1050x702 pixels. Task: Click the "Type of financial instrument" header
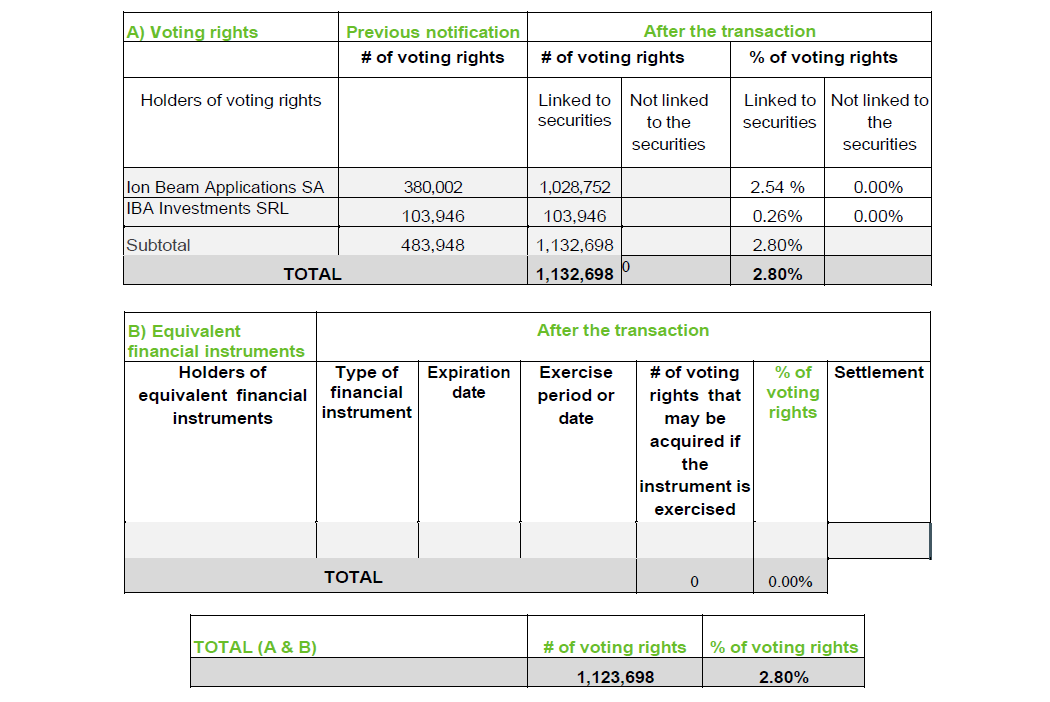pos(366,392)
